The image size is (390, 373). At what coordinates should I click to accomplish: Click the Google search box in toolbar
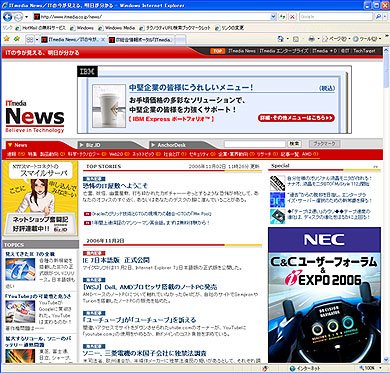point(336,16)
